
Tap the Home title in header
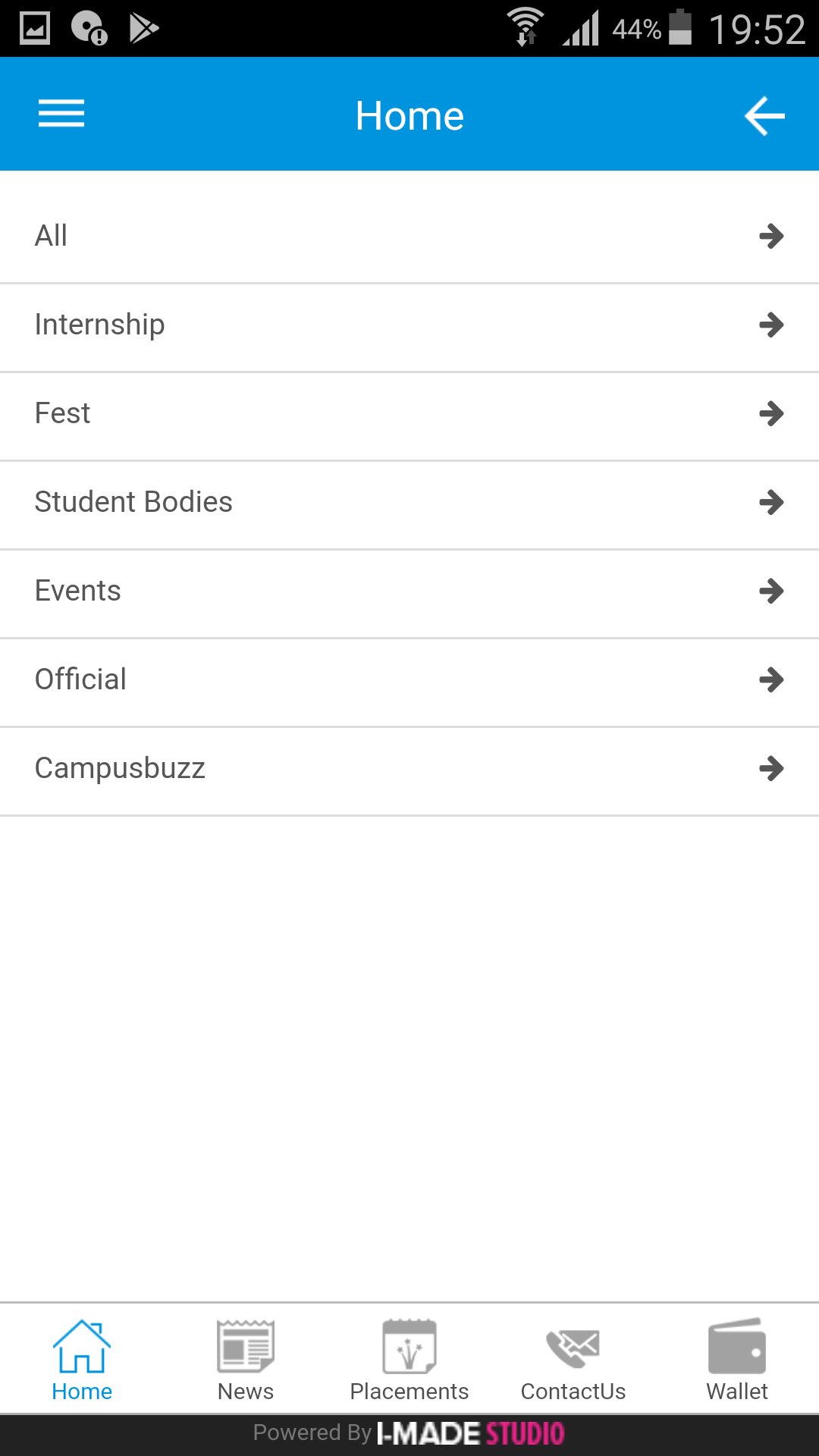point(409,116)
